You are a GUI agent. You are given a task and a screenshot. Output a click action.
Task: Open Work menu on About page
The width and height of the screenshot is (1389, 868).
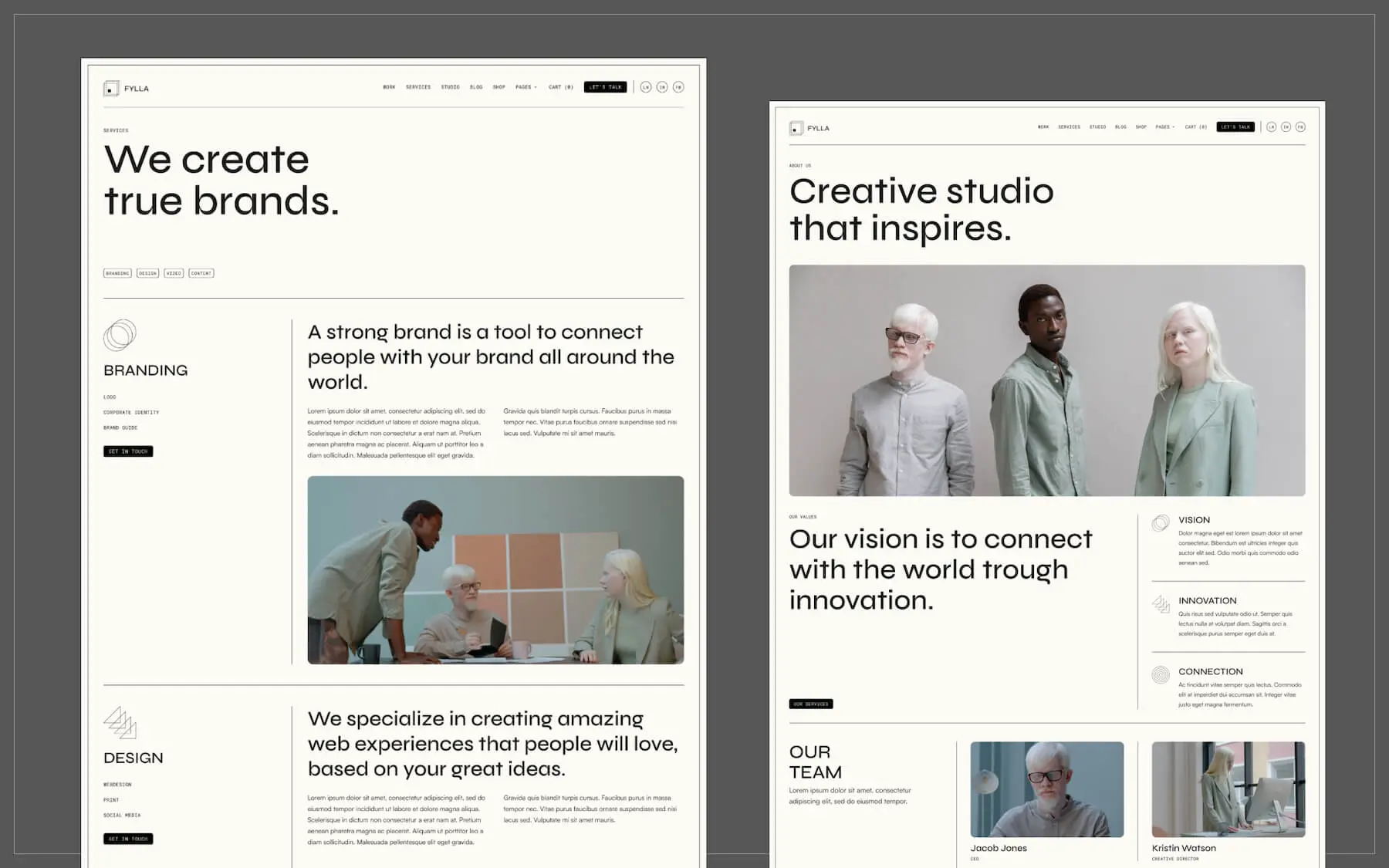[x=1043, y=127]
